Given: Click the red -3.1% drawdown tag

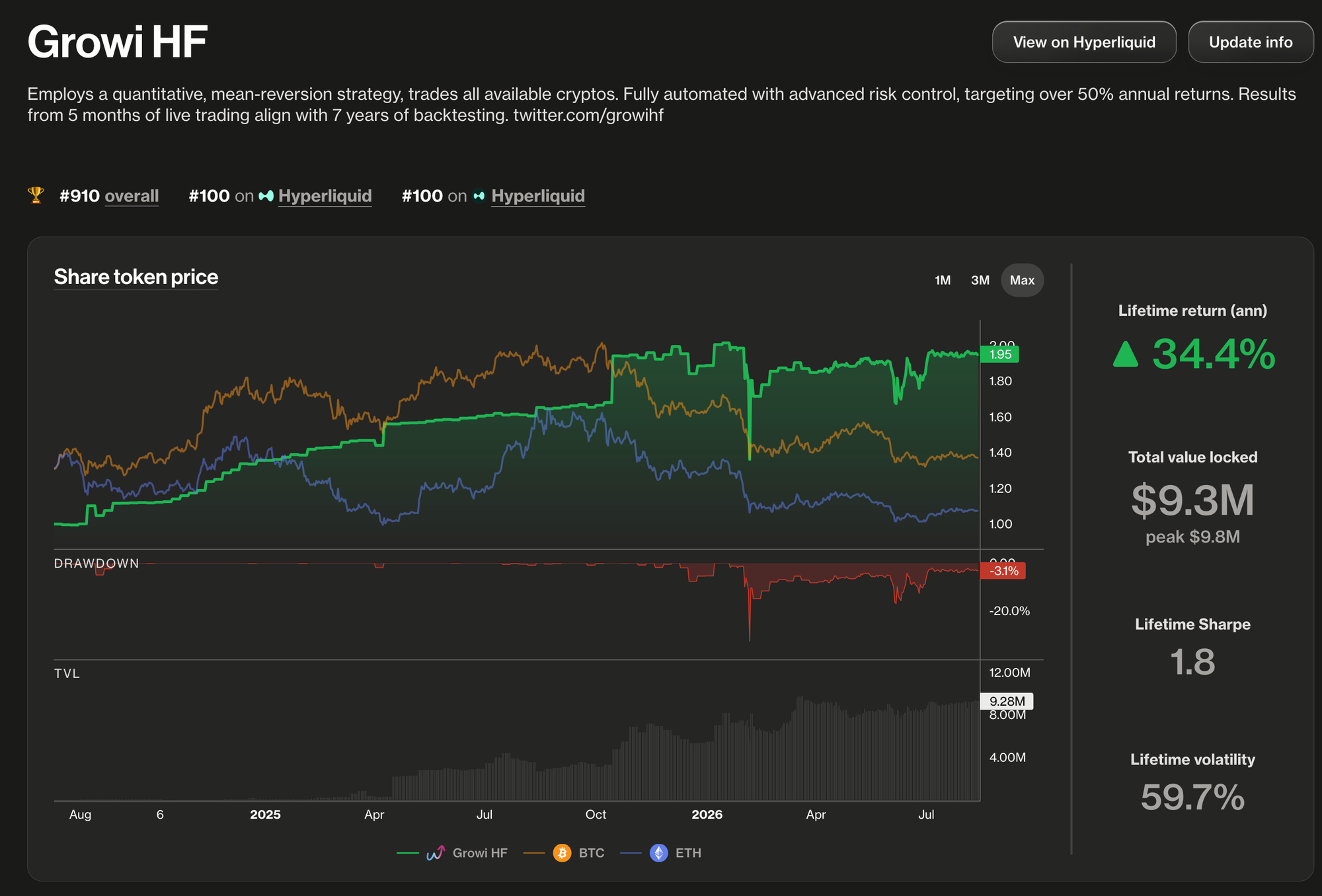Looking at the screenshot, I should pos(1003,571).
